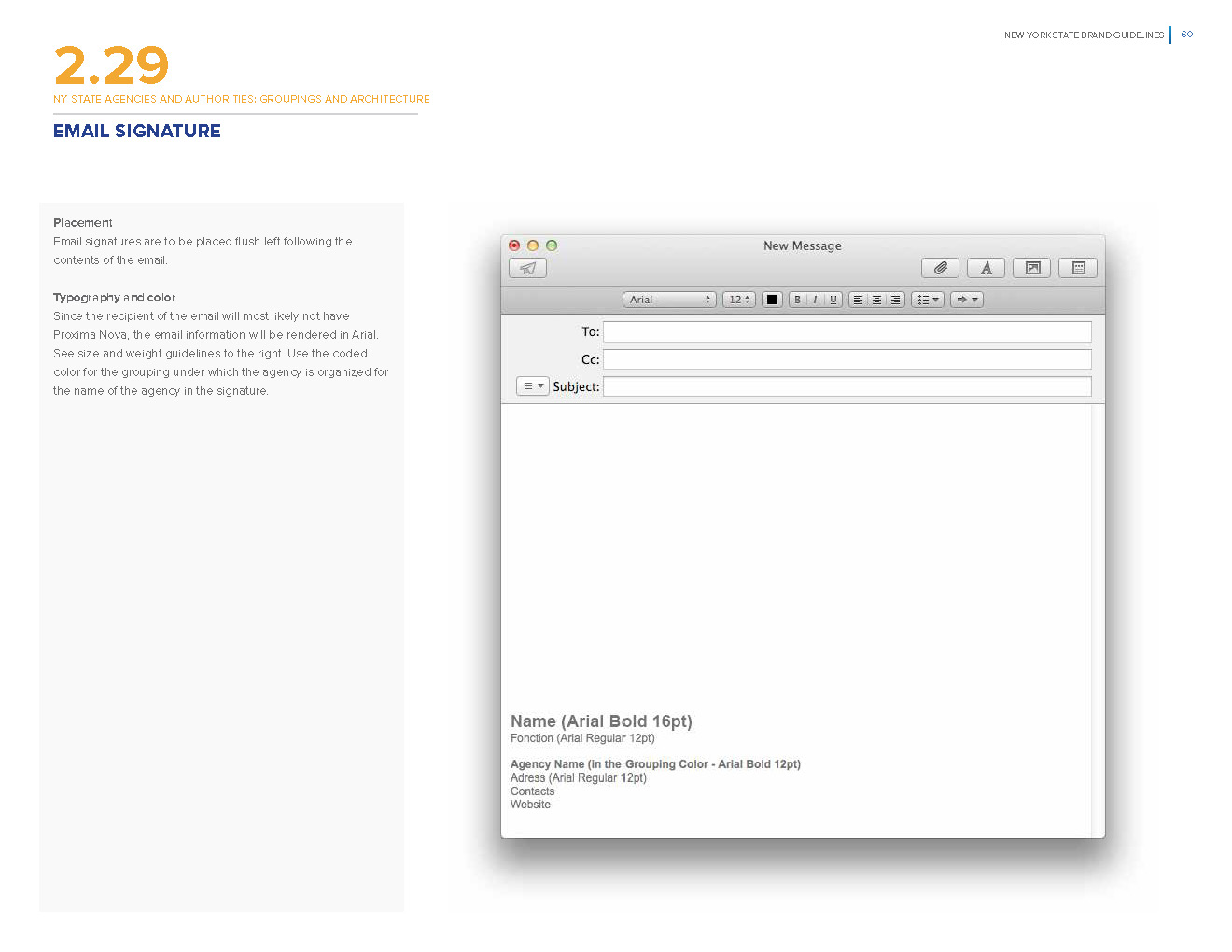Viewport: 1232px width, 952px height.
Task: Click the 'Typography and color' section heading
Action: click(115, 298)
